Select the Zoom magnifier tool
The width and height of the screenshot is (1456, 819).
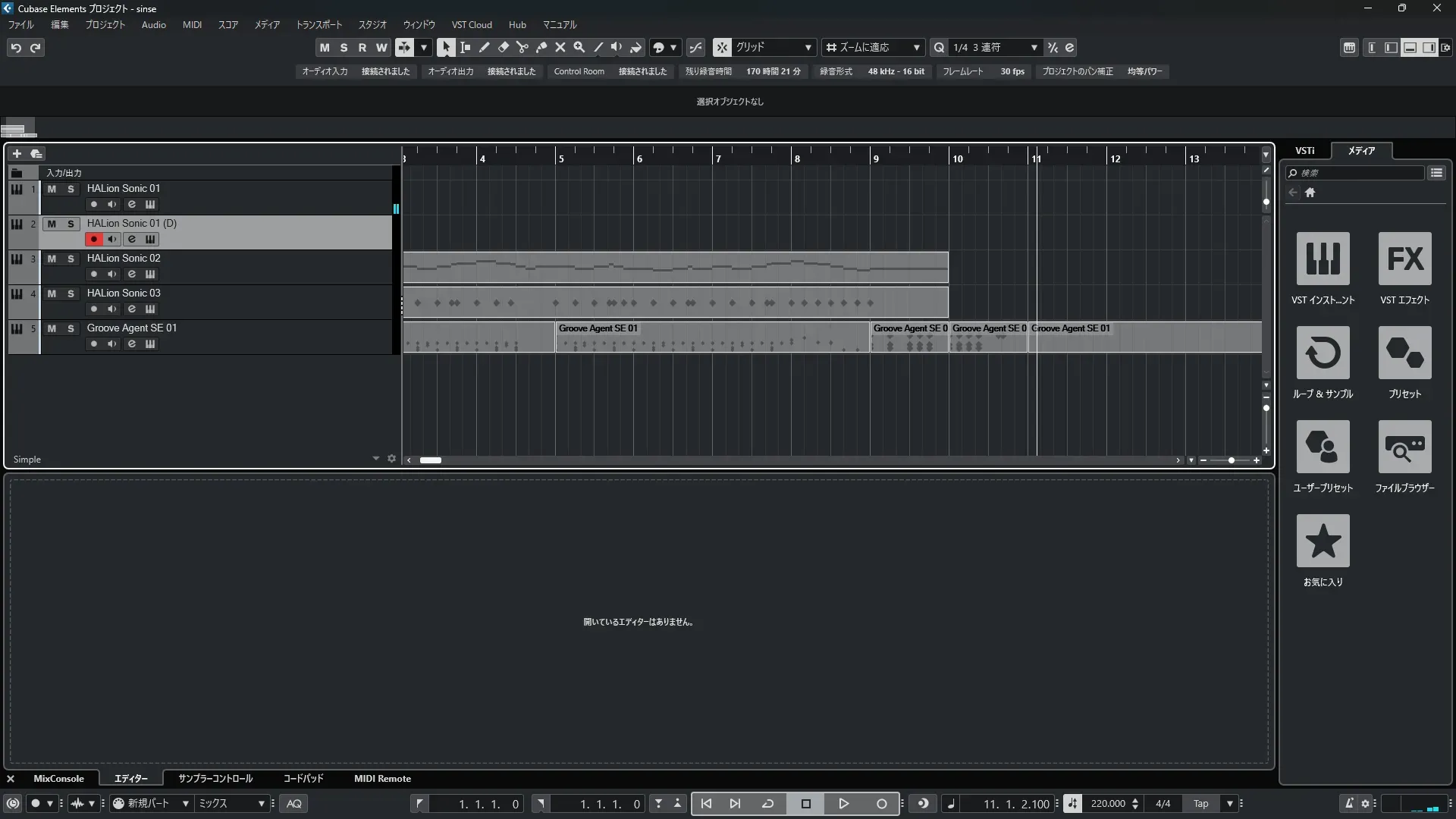click(x=579, y=47)
